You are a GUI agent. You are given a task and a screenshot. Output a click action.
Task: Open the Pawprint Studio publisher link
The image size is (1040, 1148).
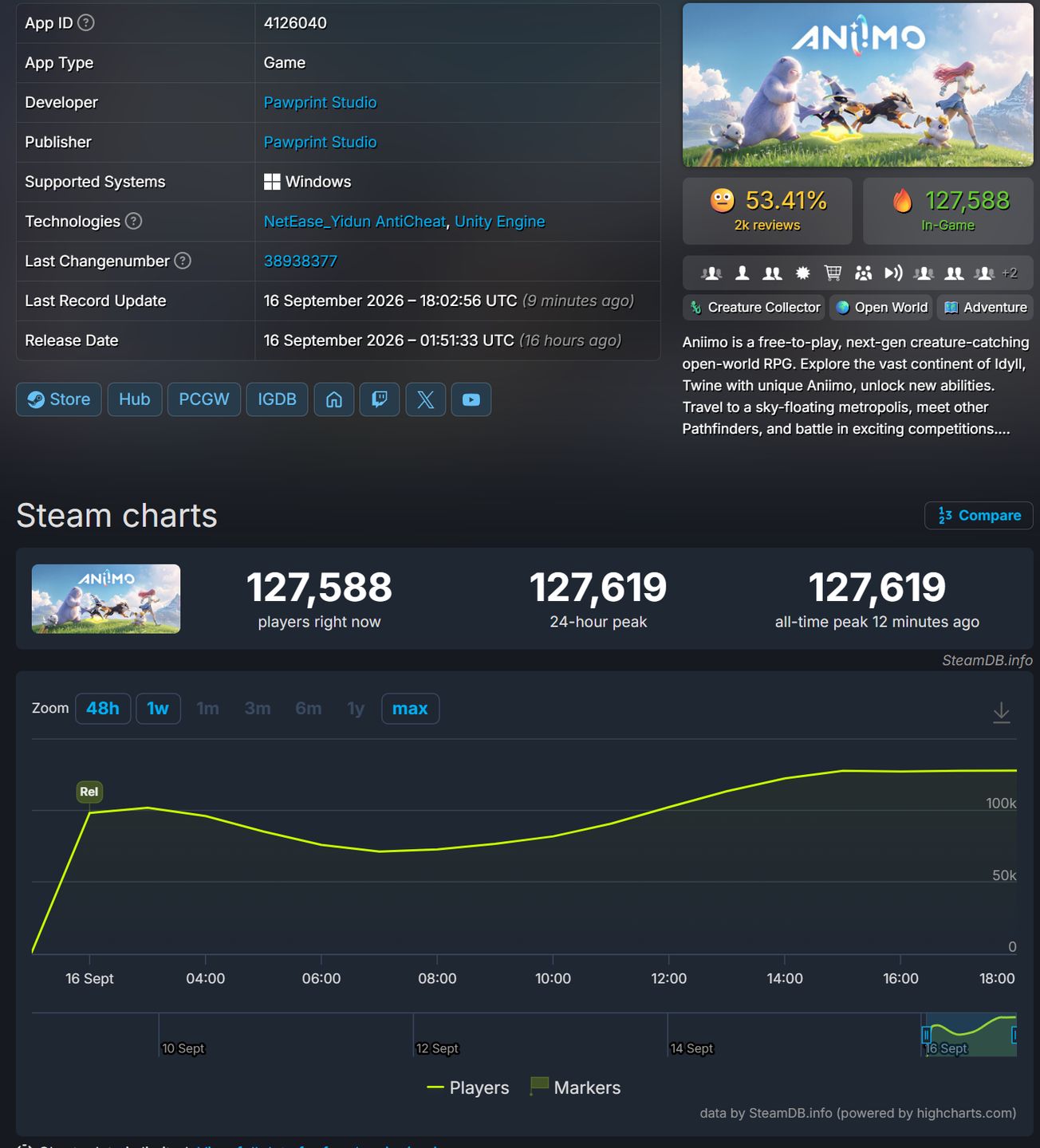pyautogui.click(x=320, y=142)
